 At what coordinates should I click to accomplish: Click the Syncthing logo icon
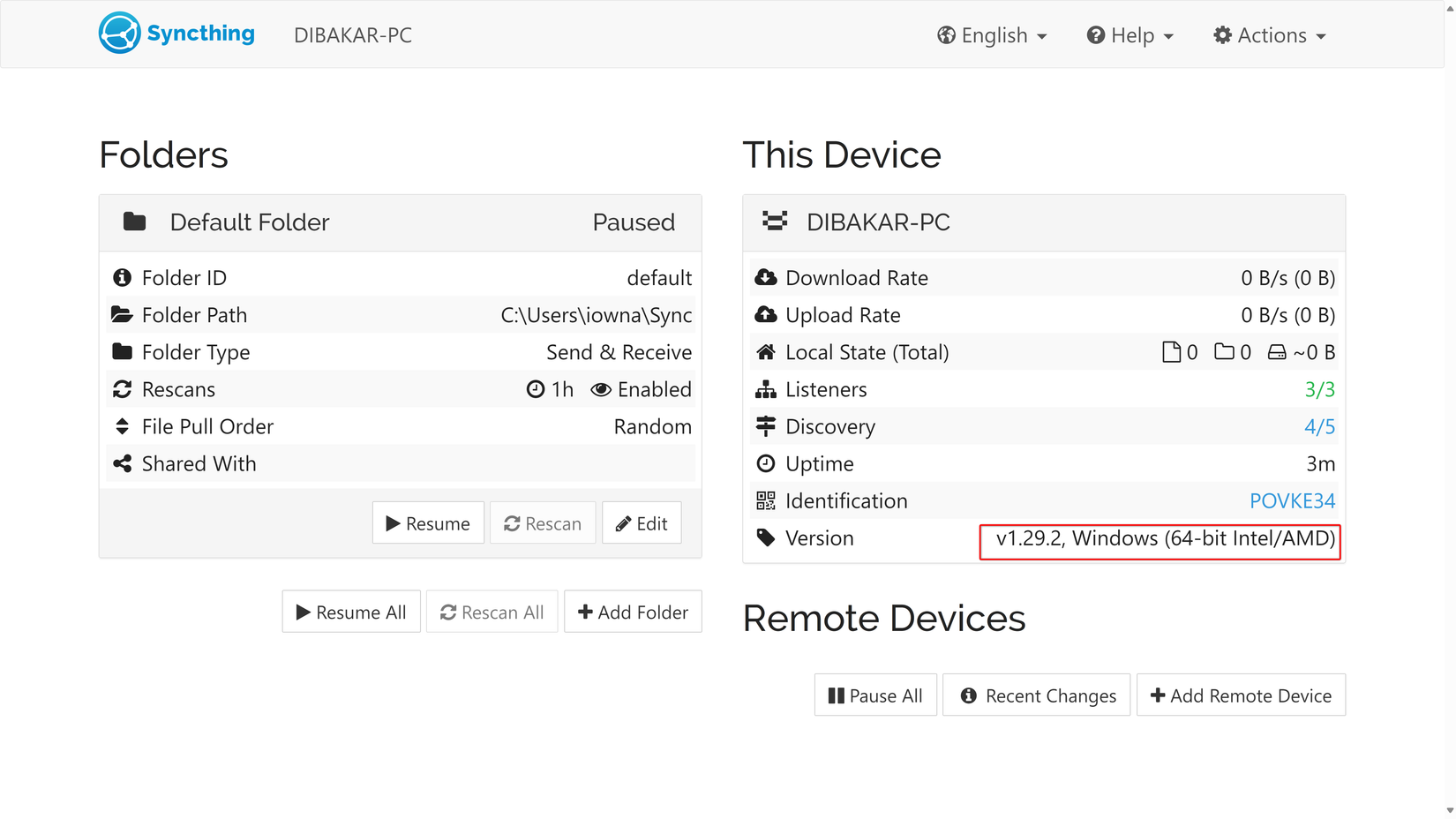pyautogui.click(x=119, y=34)
